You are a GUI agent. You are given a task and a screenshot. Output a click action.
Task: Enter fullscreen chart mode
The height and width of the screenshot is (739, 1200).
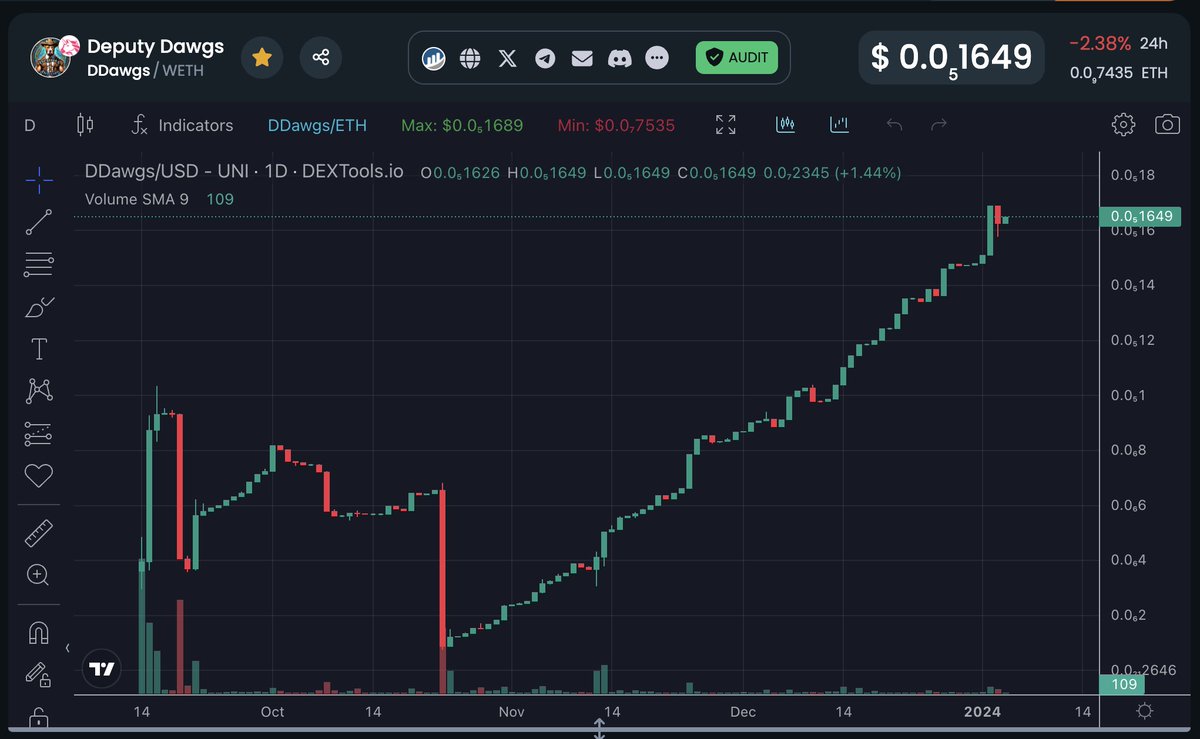pos(726,125)
